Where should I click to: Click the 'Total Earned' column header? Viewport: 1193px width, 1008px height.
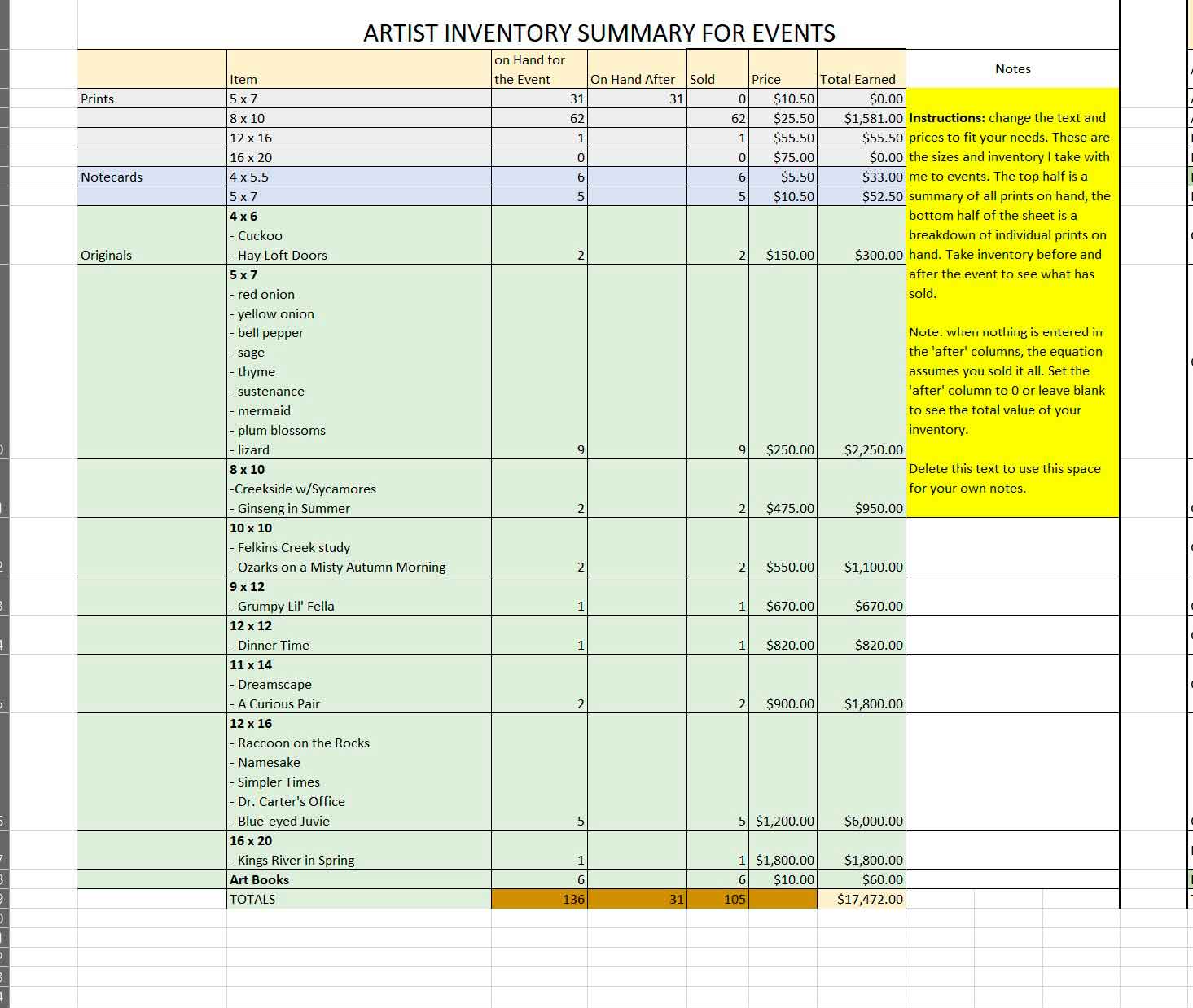click(x=857, y=79)
